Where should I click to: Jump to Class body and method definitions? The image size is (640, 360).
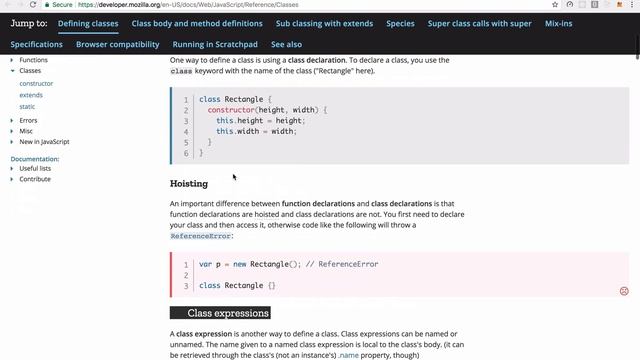coord(197,24)
